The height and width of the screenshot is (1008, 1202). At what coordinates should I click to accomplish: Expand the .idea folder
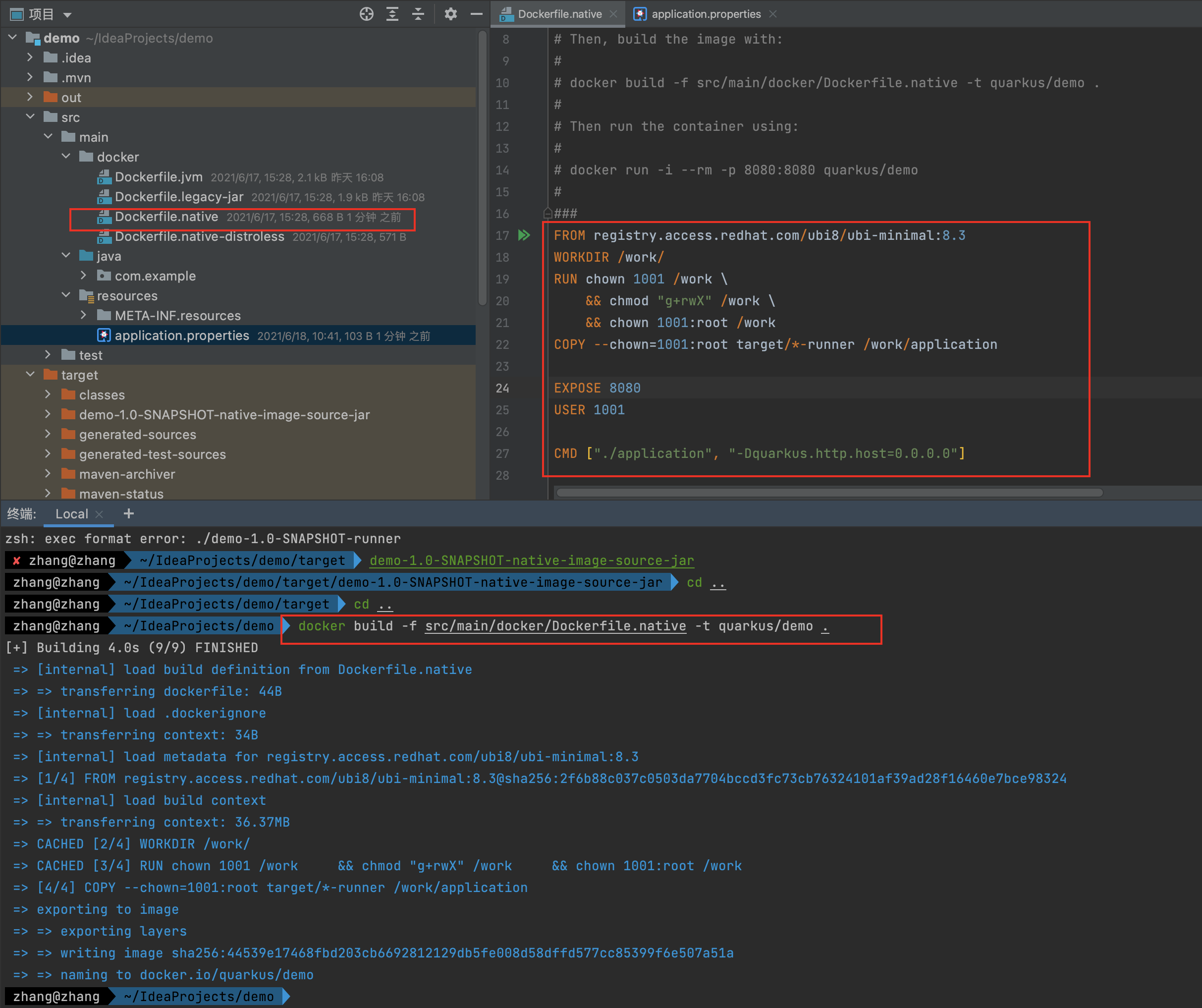tap(30, 57)
